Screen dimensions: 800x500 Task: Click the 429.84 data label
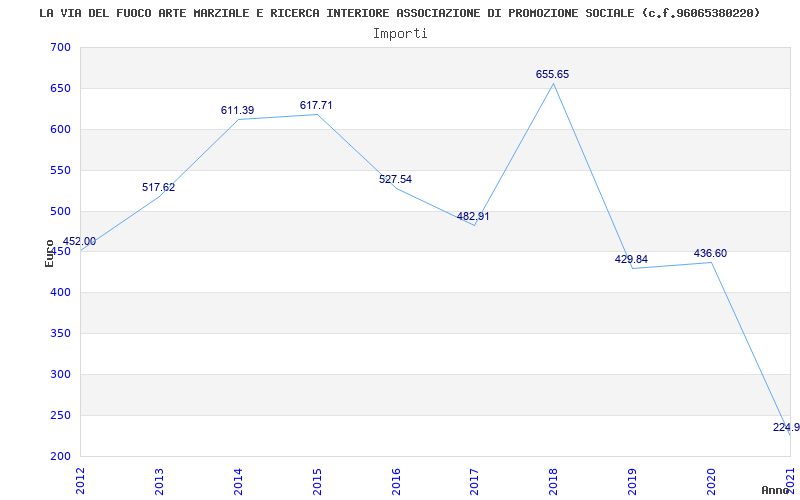[631, 259]
